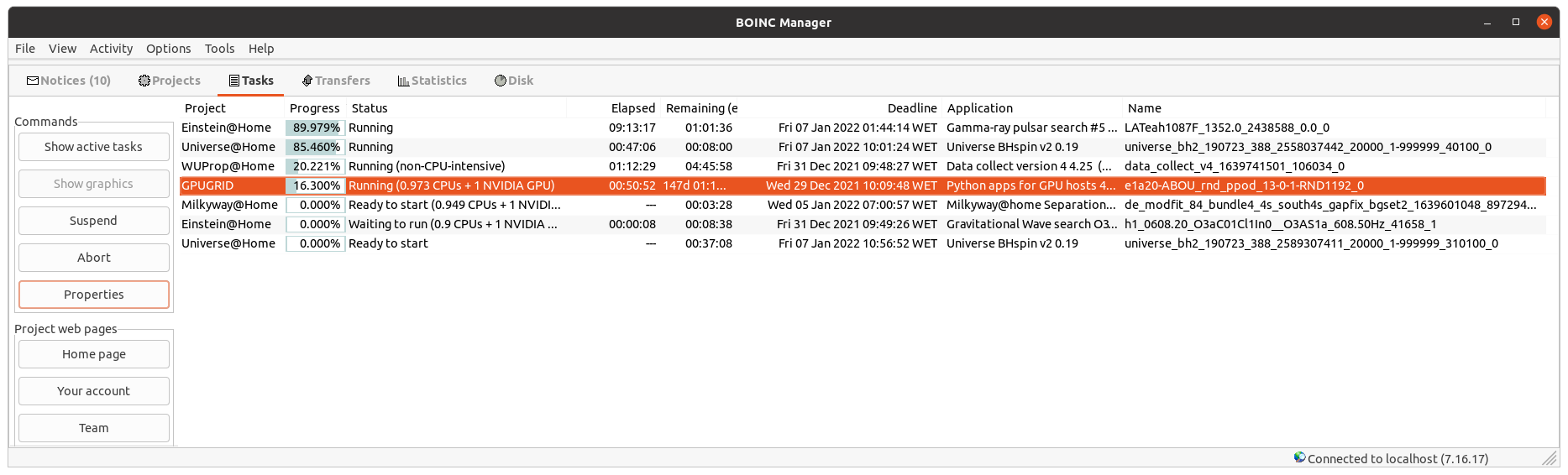The image size is (1568, 475).
Task: Sort by the Elapsed column header
Action: pyautogui.click(x=613, y=108)
